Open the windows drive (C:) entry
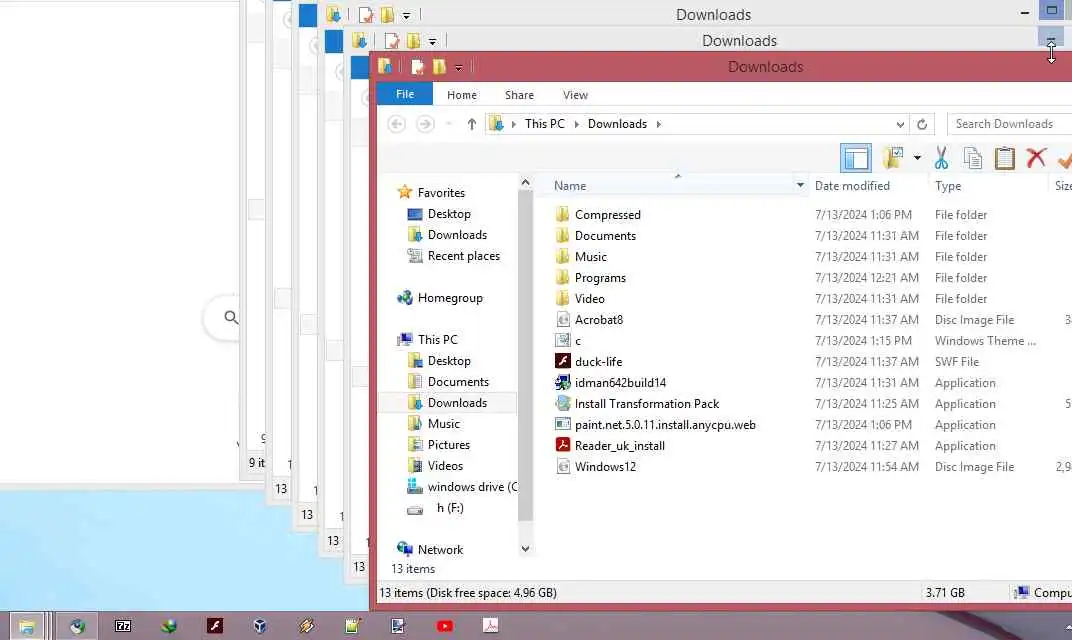This screenshot has width=1072, height=640. [x=472, y=487]
